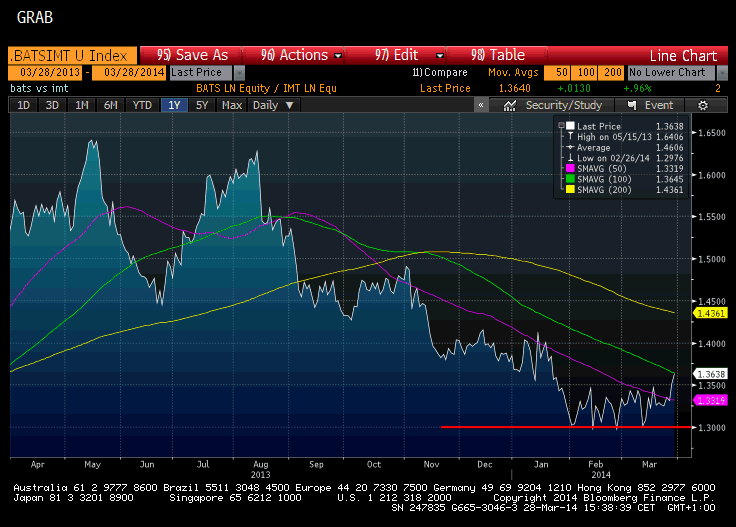Click the .BATSIMT U Index ticker field
The height and width of the screenshot is (527, 736).
(73, 55)
